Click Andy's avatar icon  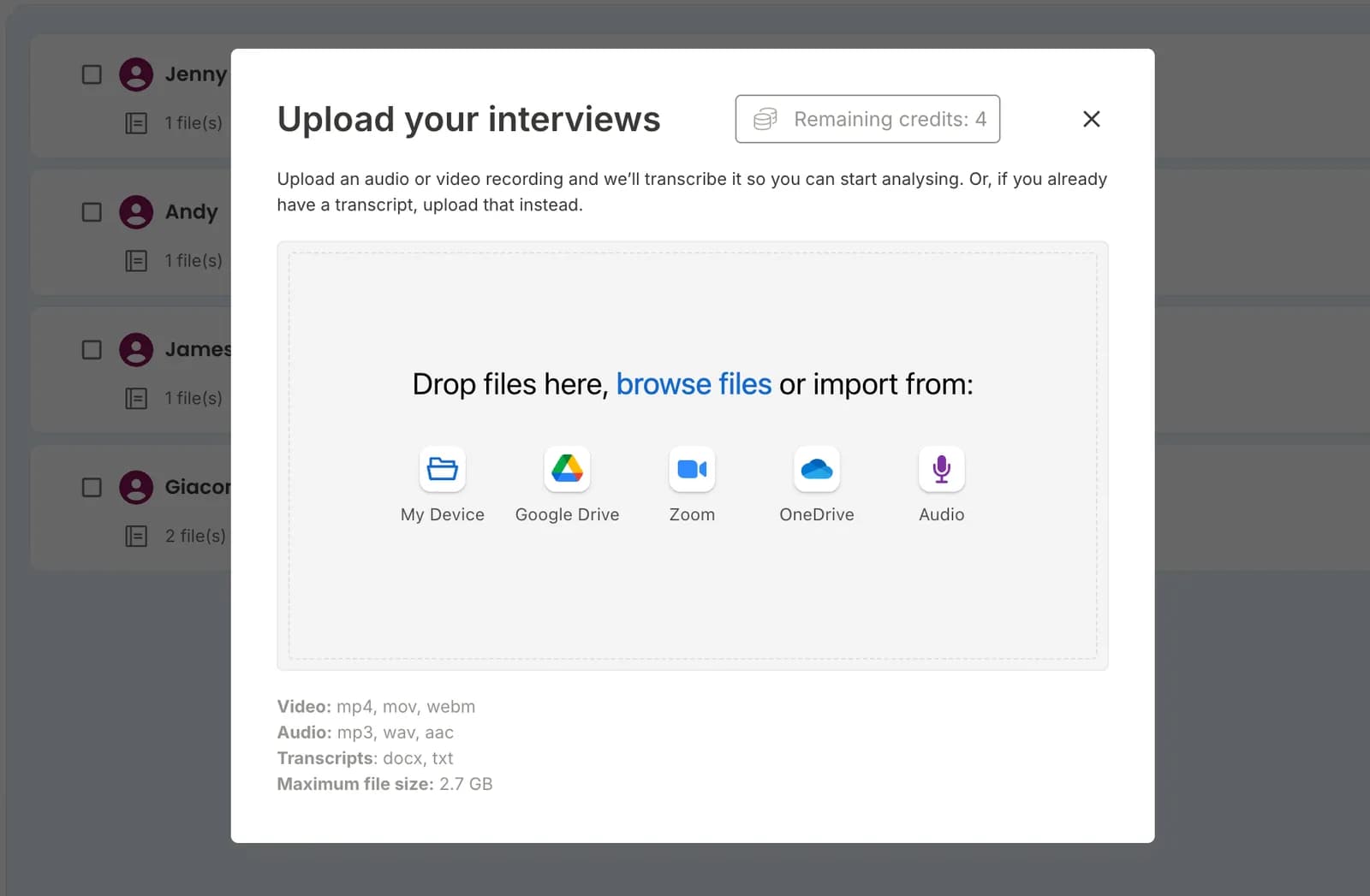tap(136, 212)
